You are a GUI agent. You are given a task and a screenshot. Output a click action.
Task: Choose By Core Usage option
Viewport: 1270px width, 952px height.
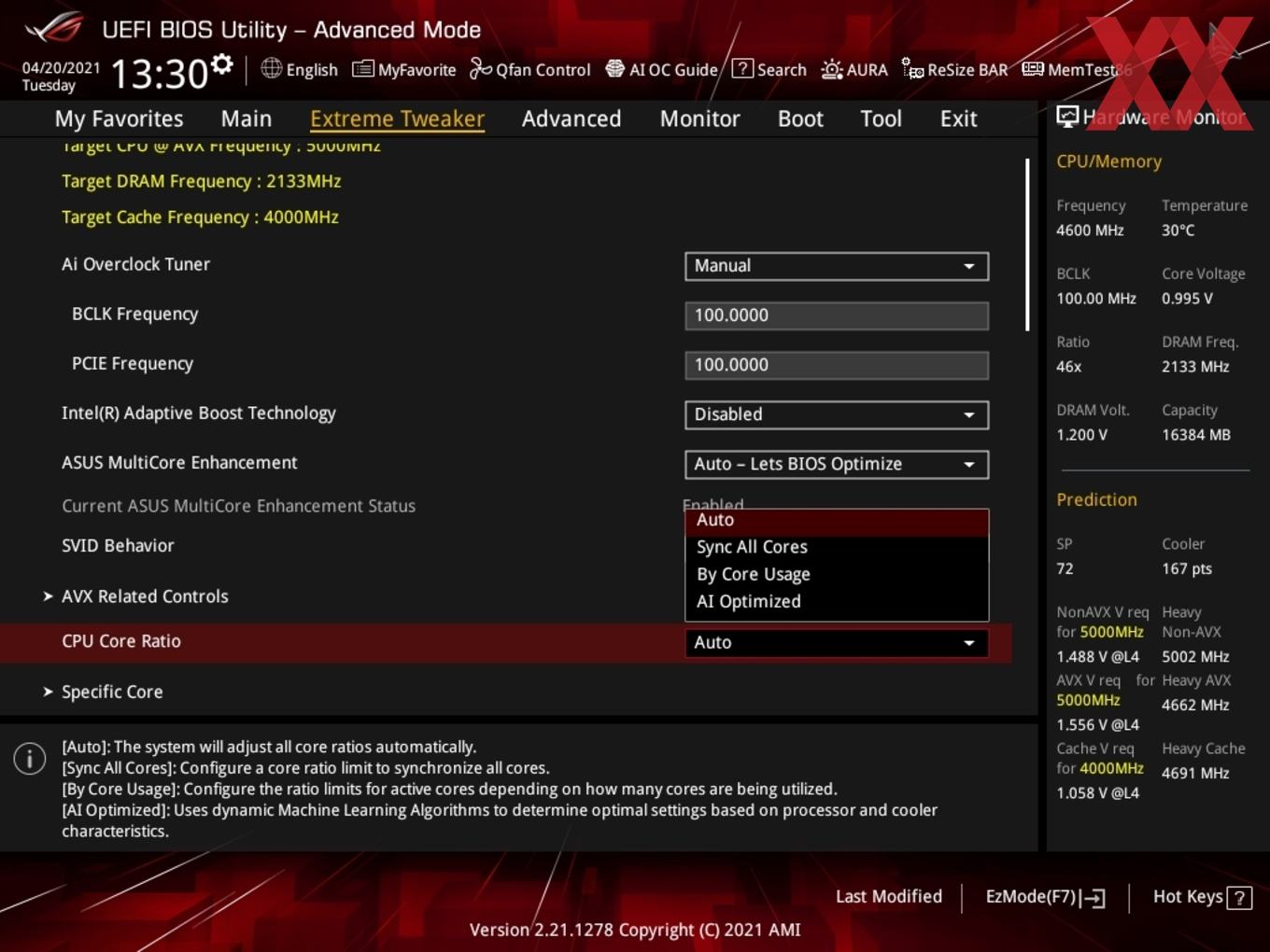pyautogui.click(x=836, y=574)
